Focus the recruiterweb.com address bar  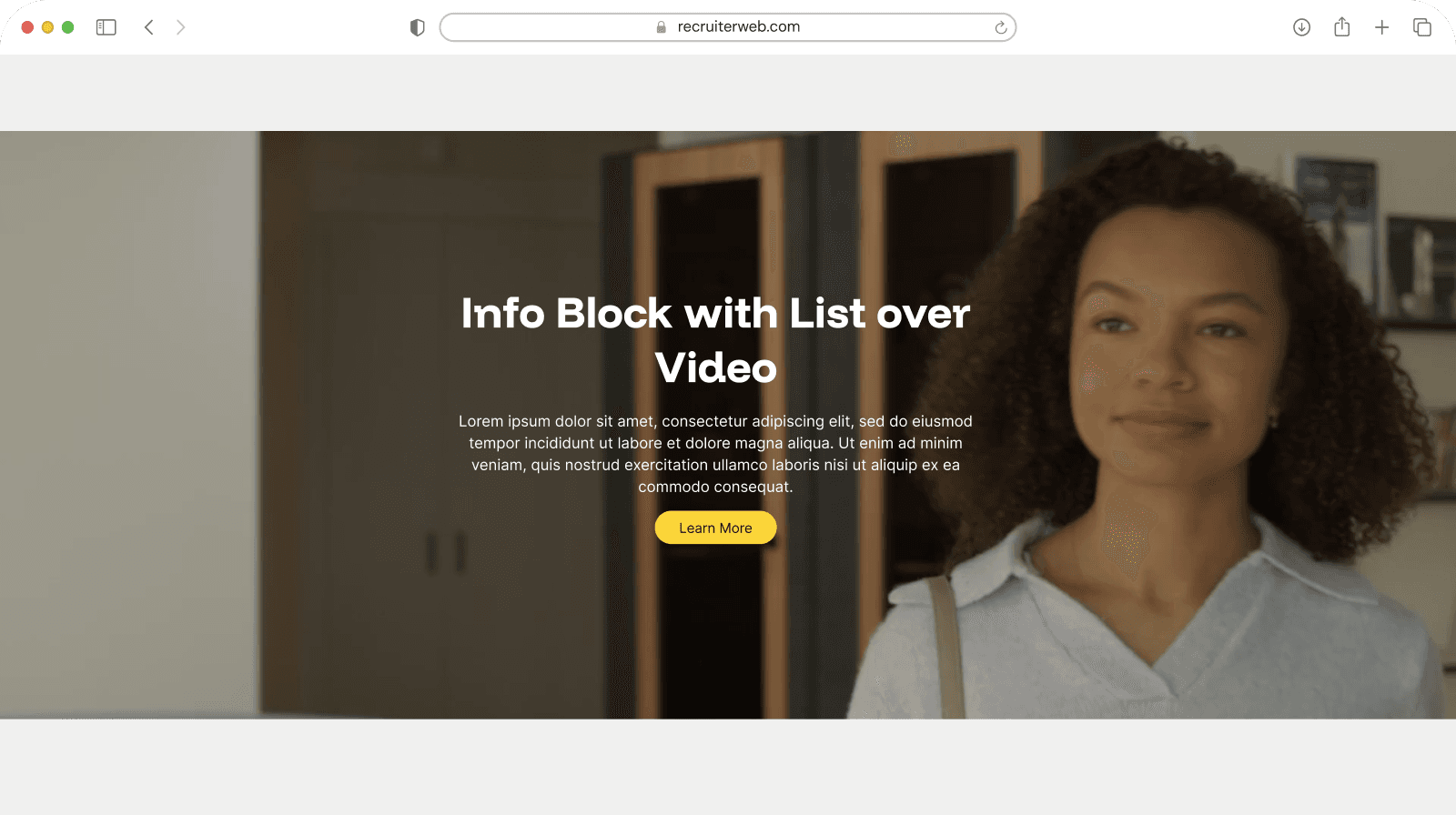pyautogui.click(x=728, y=27)
